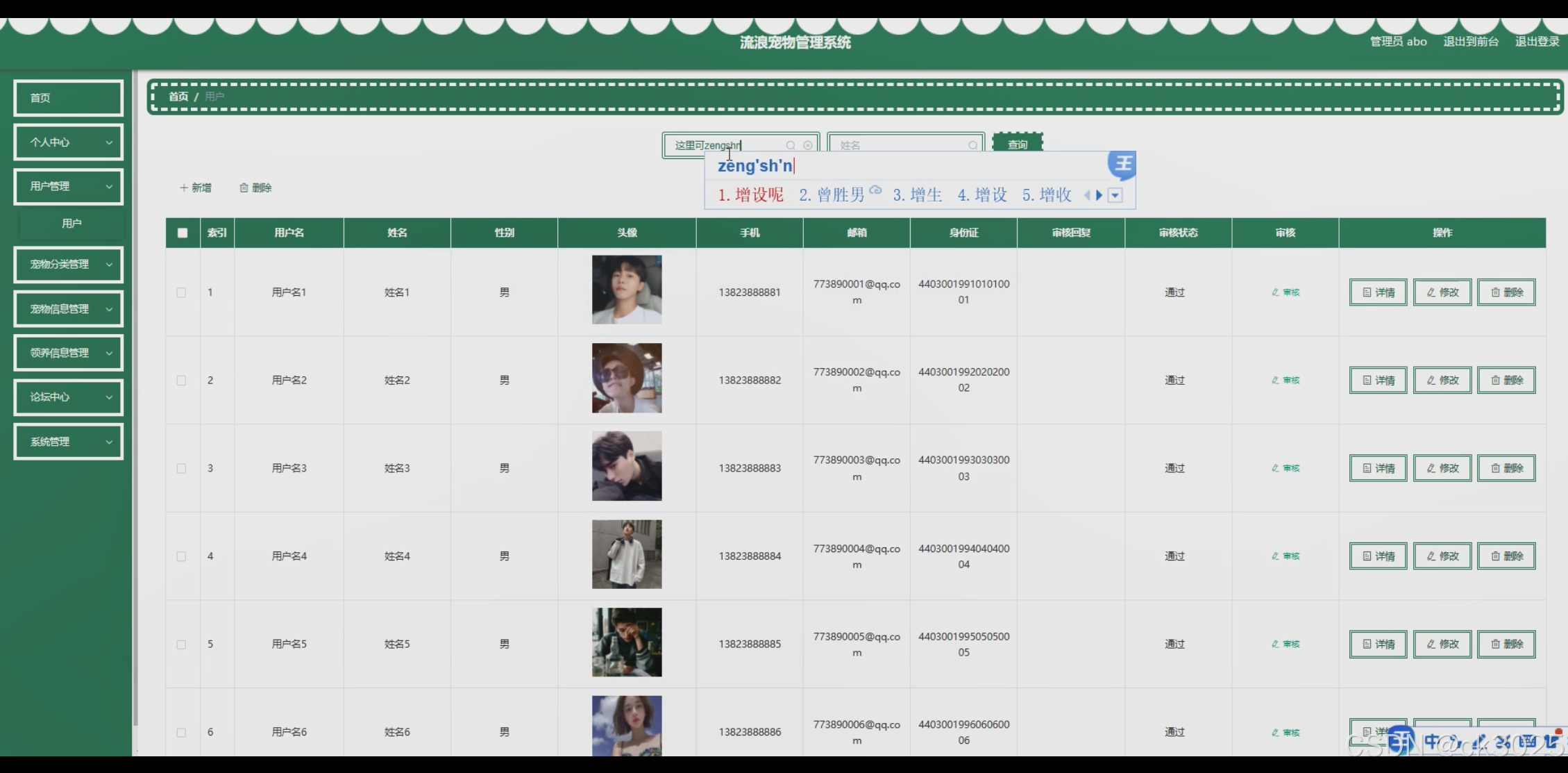1568x773 pixels.
Task: Open the 首页 sidebar menu item
Action: coord(68,98)
